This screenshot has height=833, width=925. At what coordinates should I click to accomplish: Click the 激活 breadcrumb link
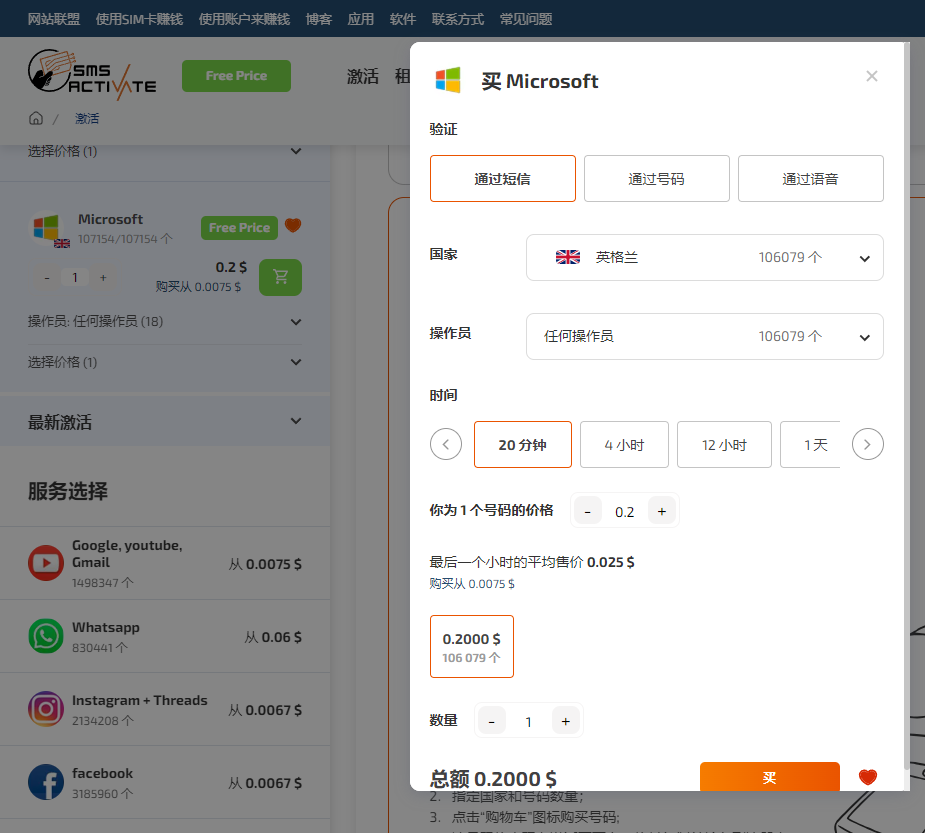coord(87,119)
